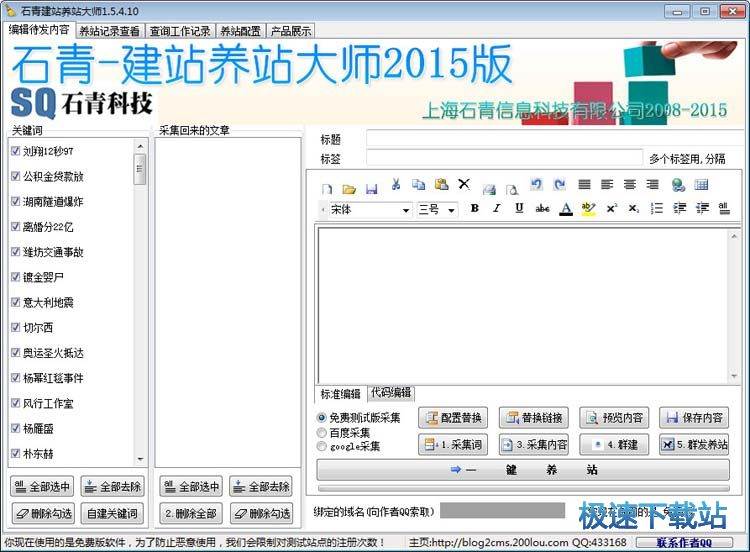Click the Insert hyperlink globe icon
Screen dimensions: 750x552
678,185
